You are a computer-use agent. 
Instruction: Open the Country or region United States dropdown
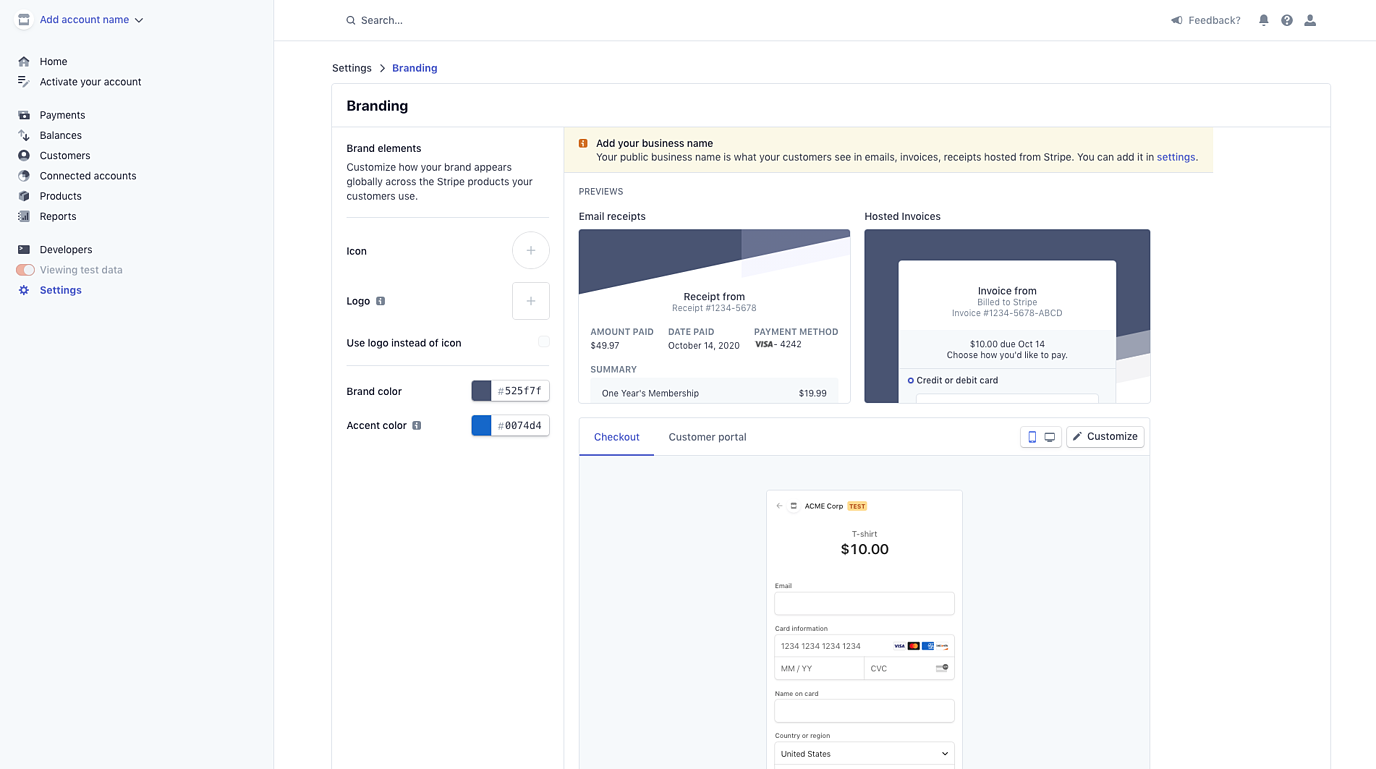tap(864, 754)
